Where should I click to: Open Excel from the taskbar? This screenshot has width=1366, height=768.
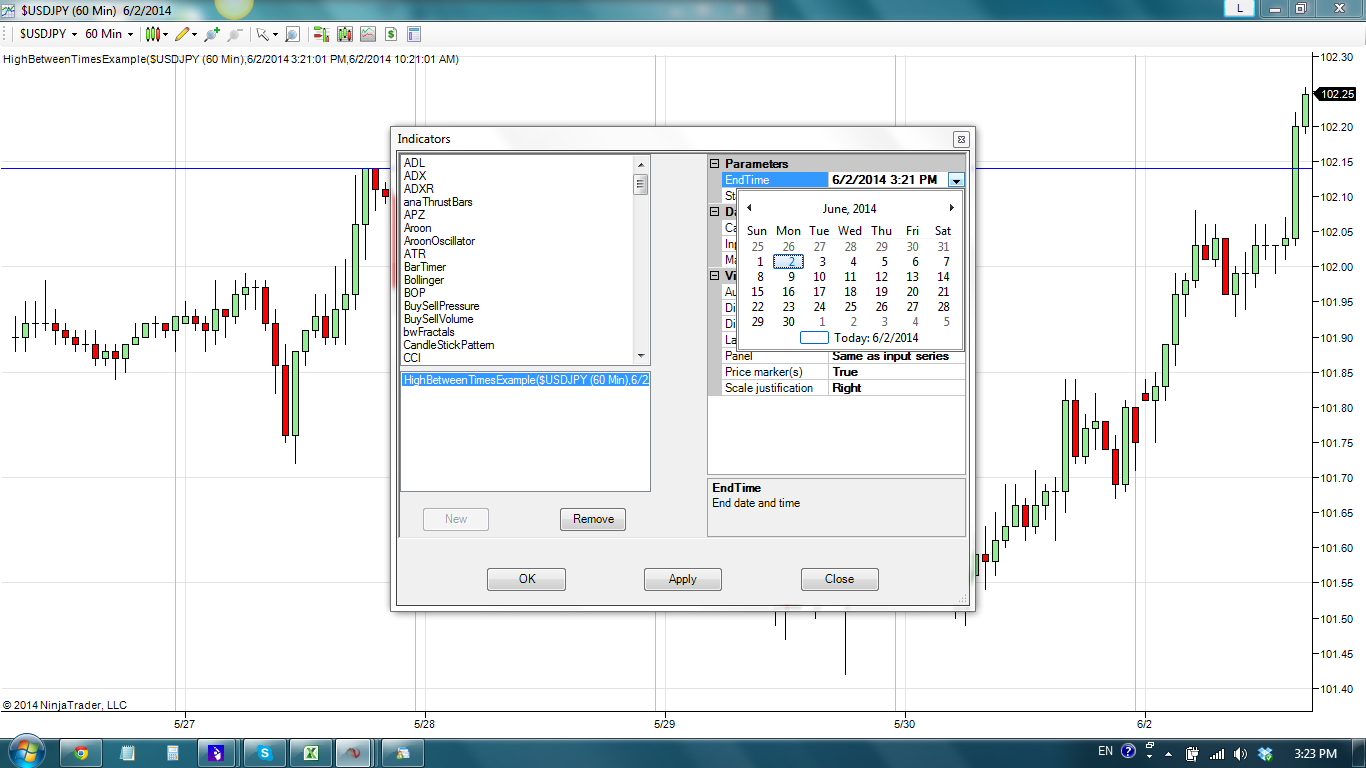[x=310, y=753]
